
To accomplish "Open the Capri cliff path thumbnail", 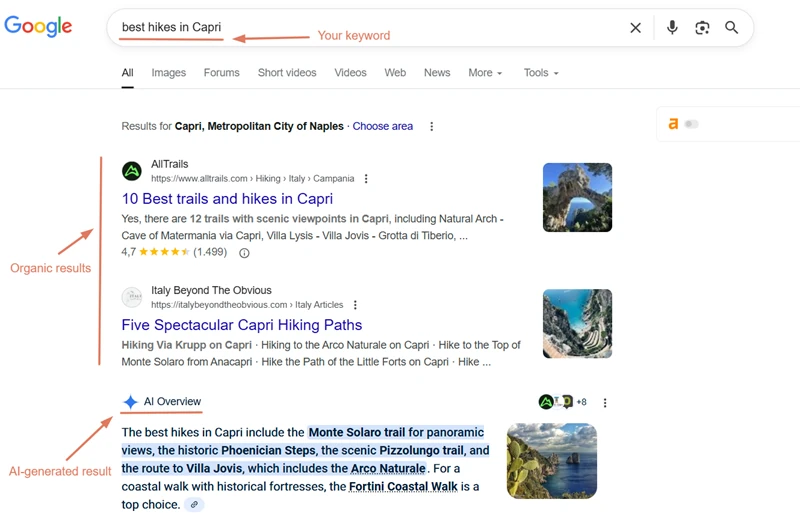I will pos(577,323).
